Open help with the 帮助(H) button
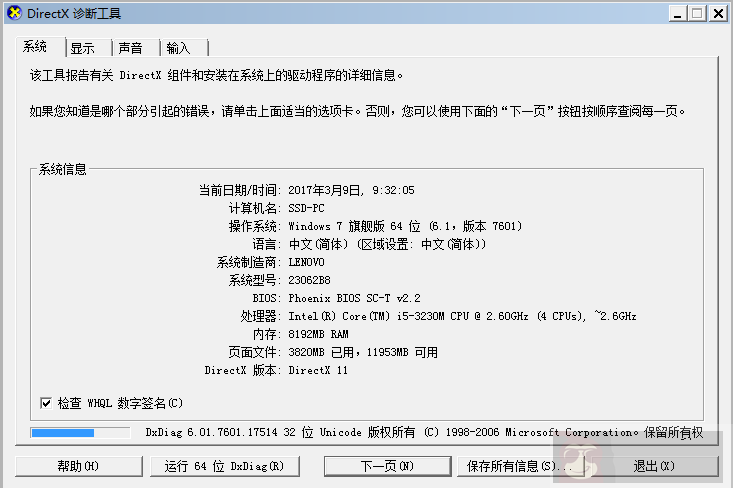This screenshot has height=488, width=733. click(79, 466)
